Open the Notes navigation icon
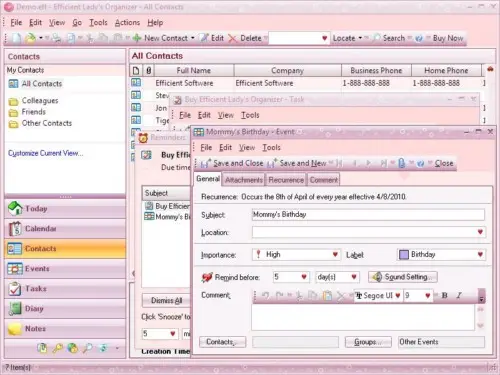Image resolution: width=500 pixels, height=375 pixels. [15, 329]
